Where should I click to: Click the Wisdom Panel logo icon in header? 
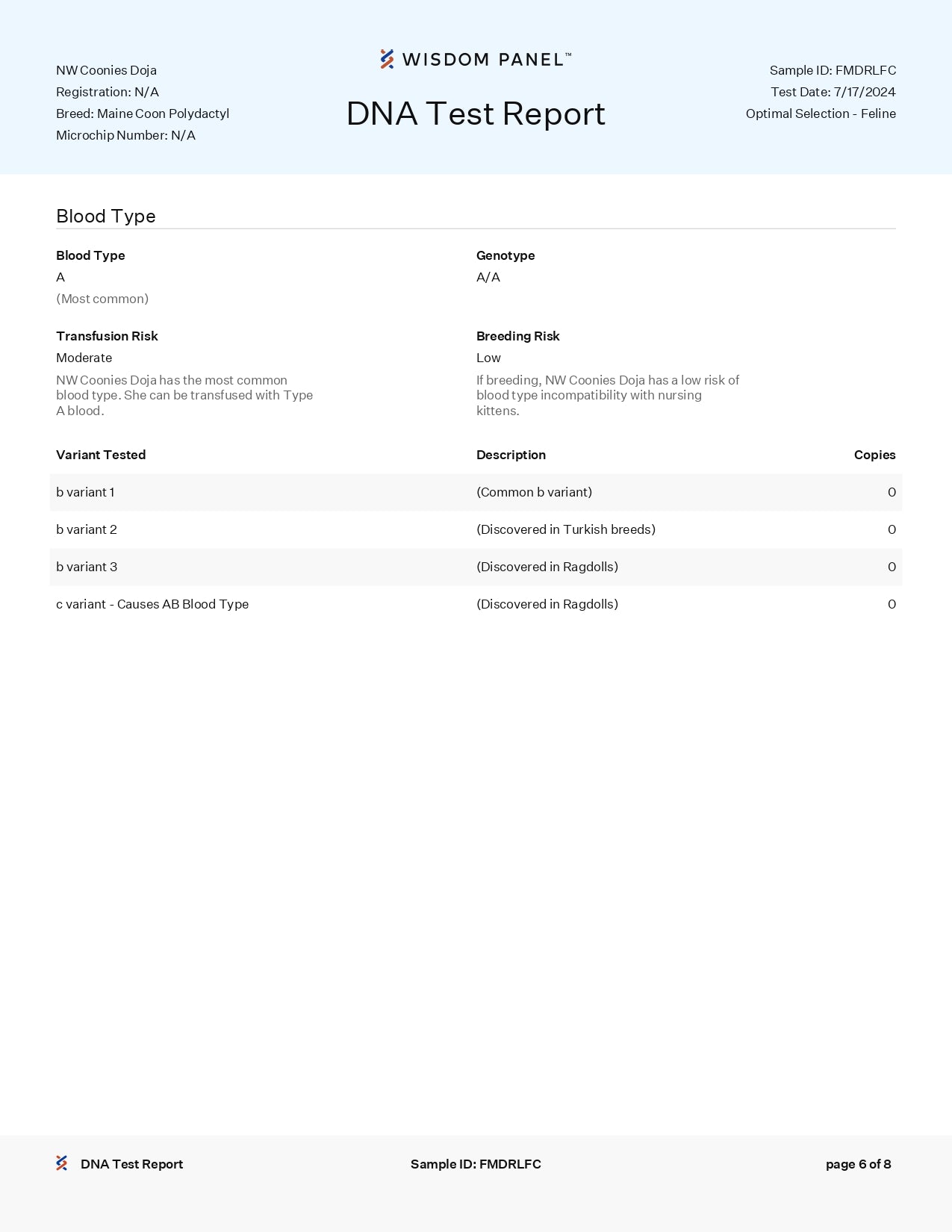pos(387,59)
